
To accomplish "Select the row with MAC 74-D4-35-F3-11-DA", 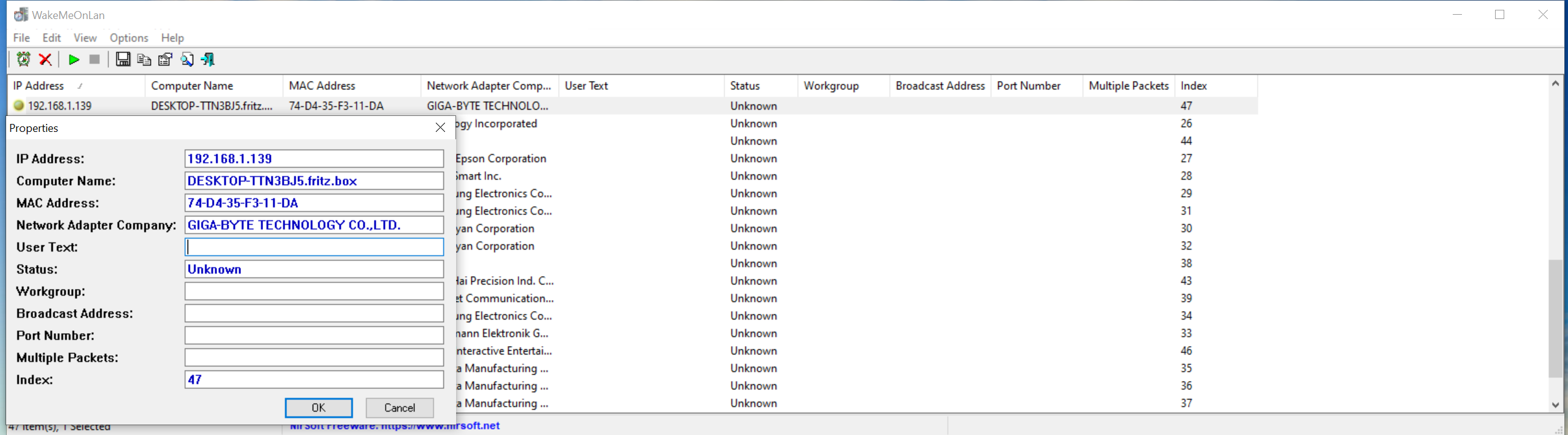I will click(633, 106).
